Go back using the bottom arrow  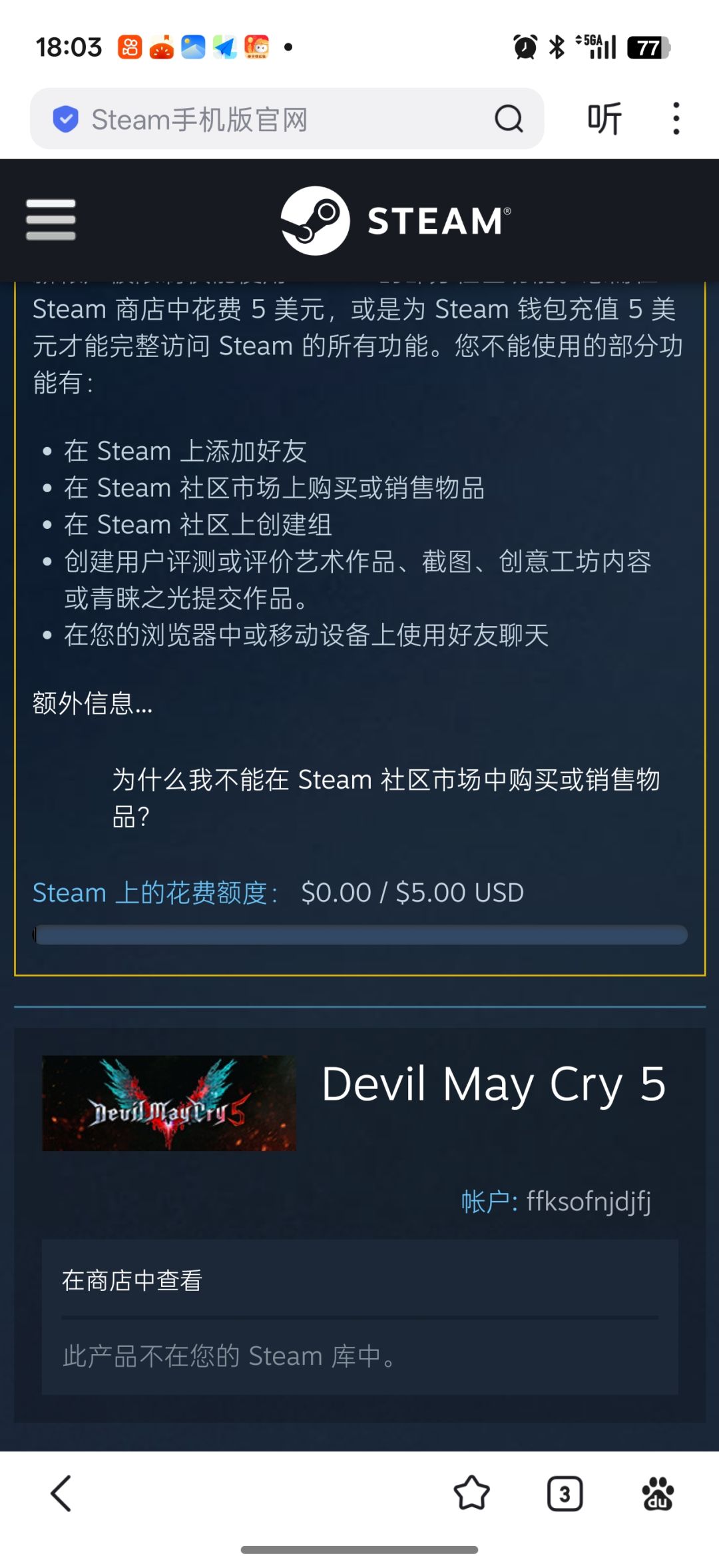(x=61, y=1493)
